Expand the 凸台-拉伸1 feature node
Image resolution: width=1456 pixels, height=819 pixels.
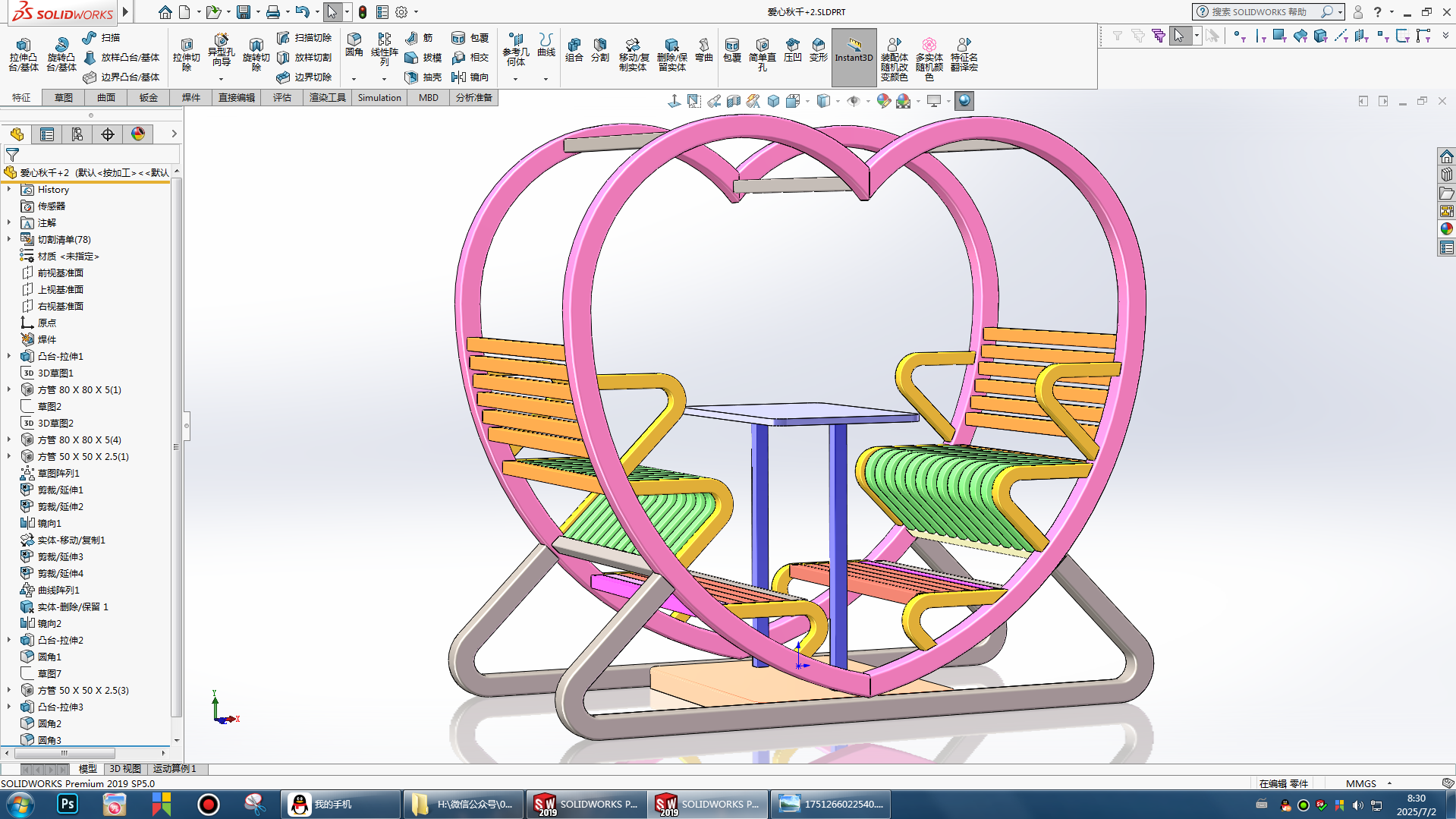pyautogui.click(x=9, y=356)
